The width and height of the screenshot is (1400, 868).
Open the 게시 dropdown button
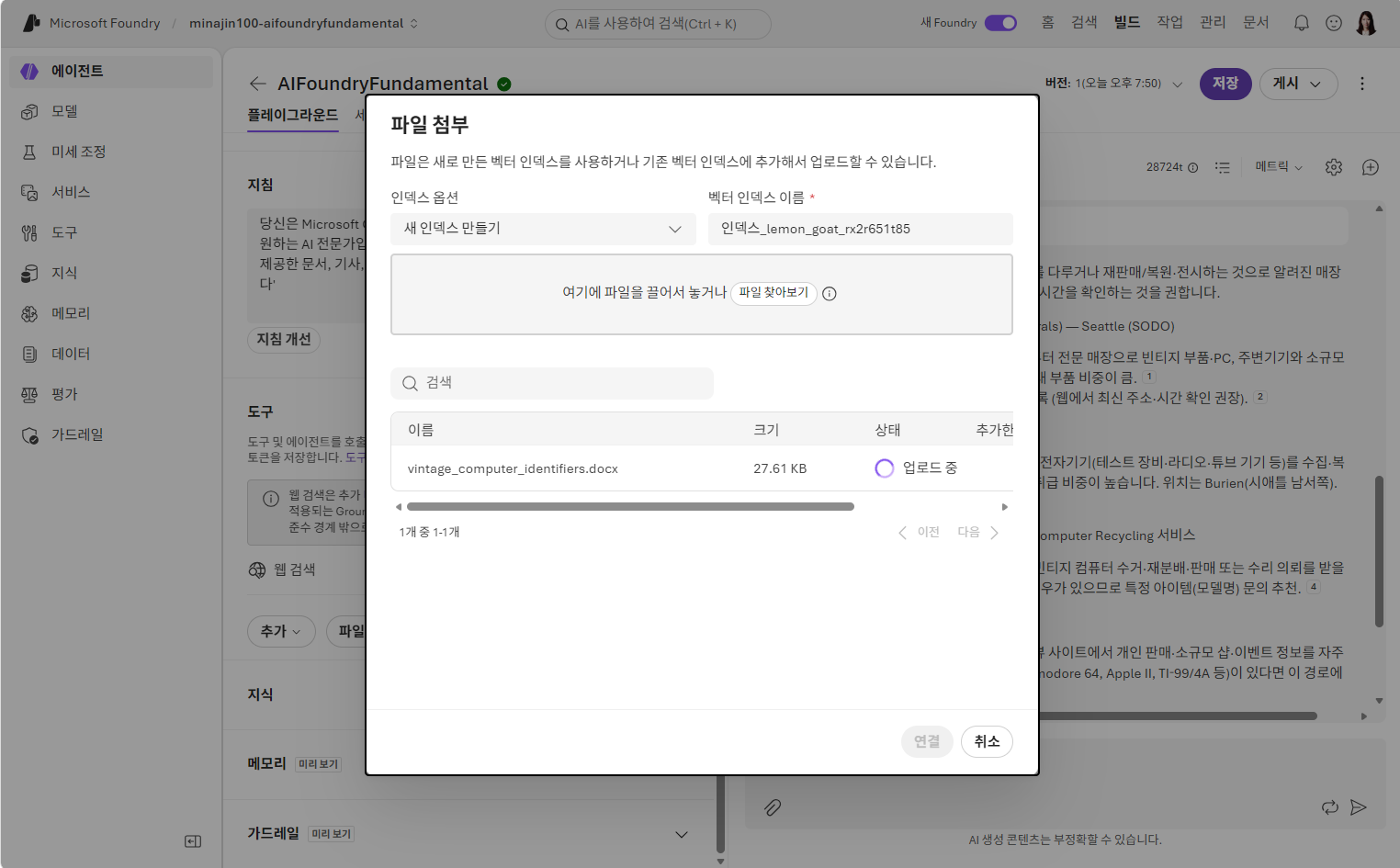[x=1298, y=84]
